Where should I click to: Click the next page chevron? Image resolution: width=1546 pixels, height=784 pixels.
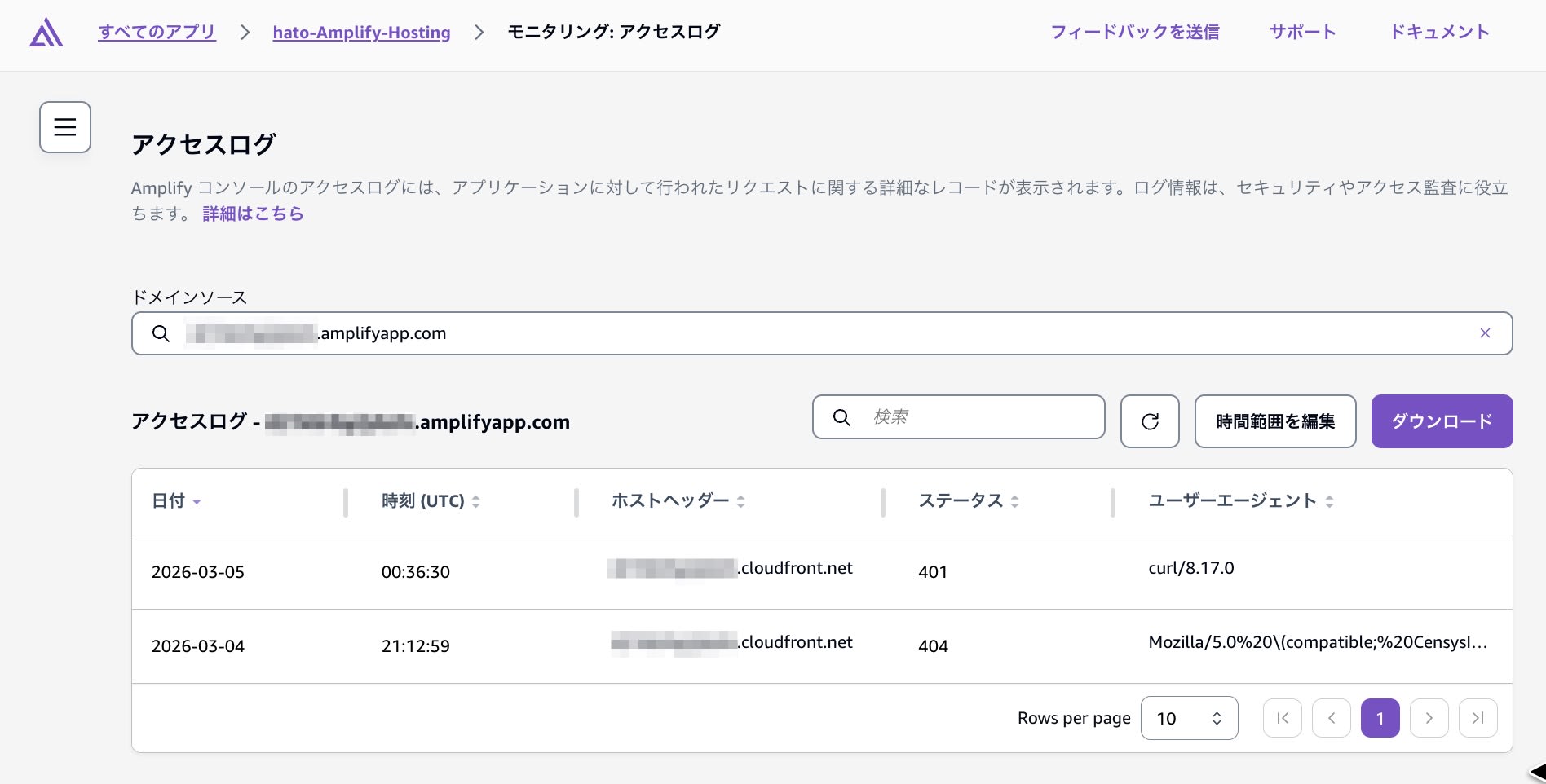(1429, 718)
